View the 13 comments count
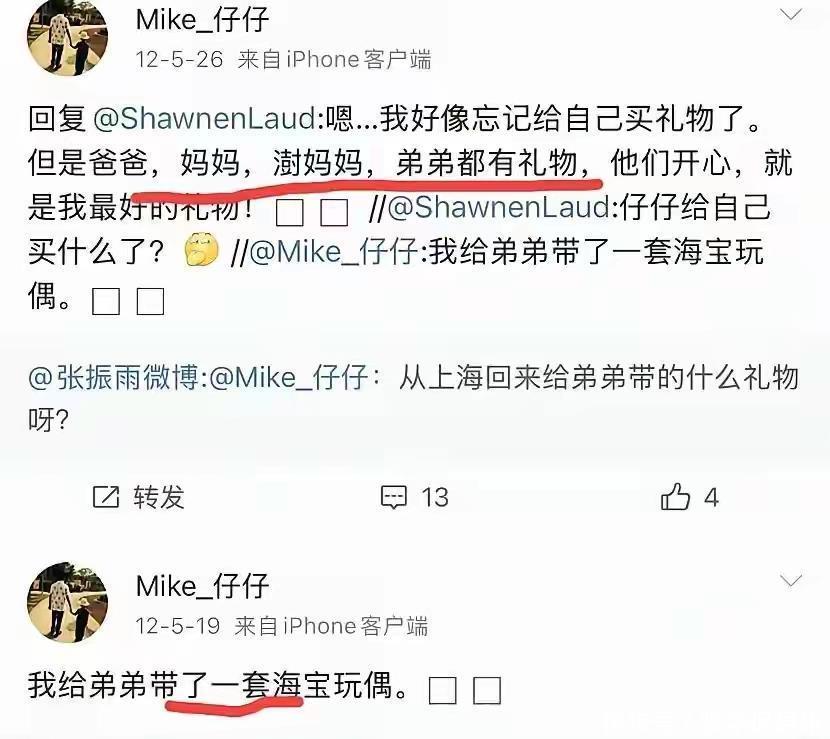Viewport: 830px width, 739px height. pos(435,498)
